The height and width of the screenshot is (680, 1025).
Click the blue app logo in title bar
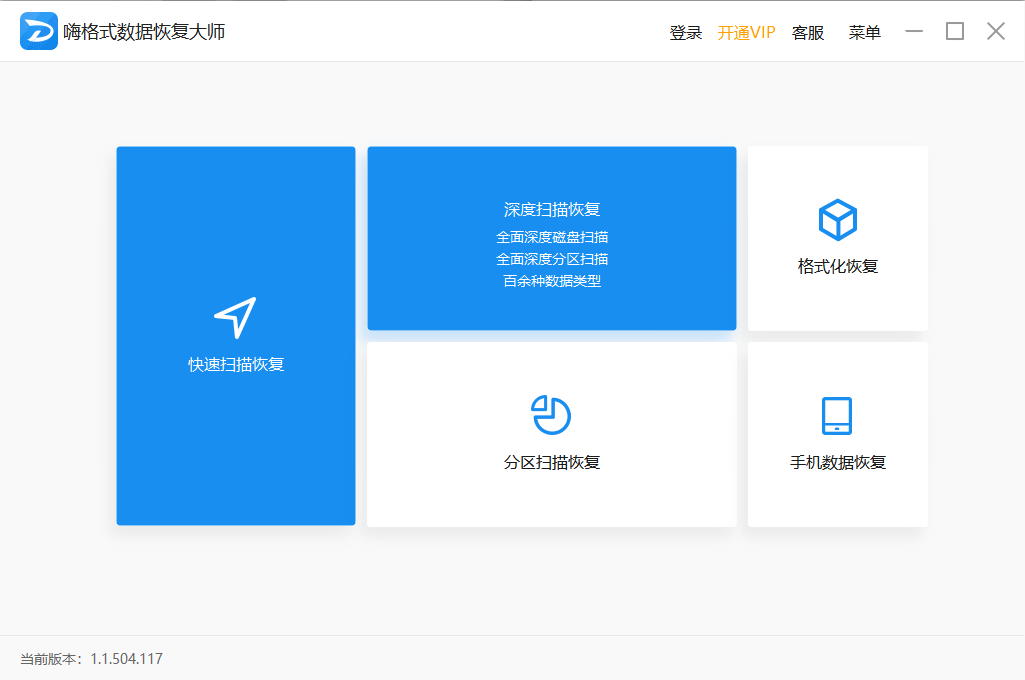click(x=39, y=32)
